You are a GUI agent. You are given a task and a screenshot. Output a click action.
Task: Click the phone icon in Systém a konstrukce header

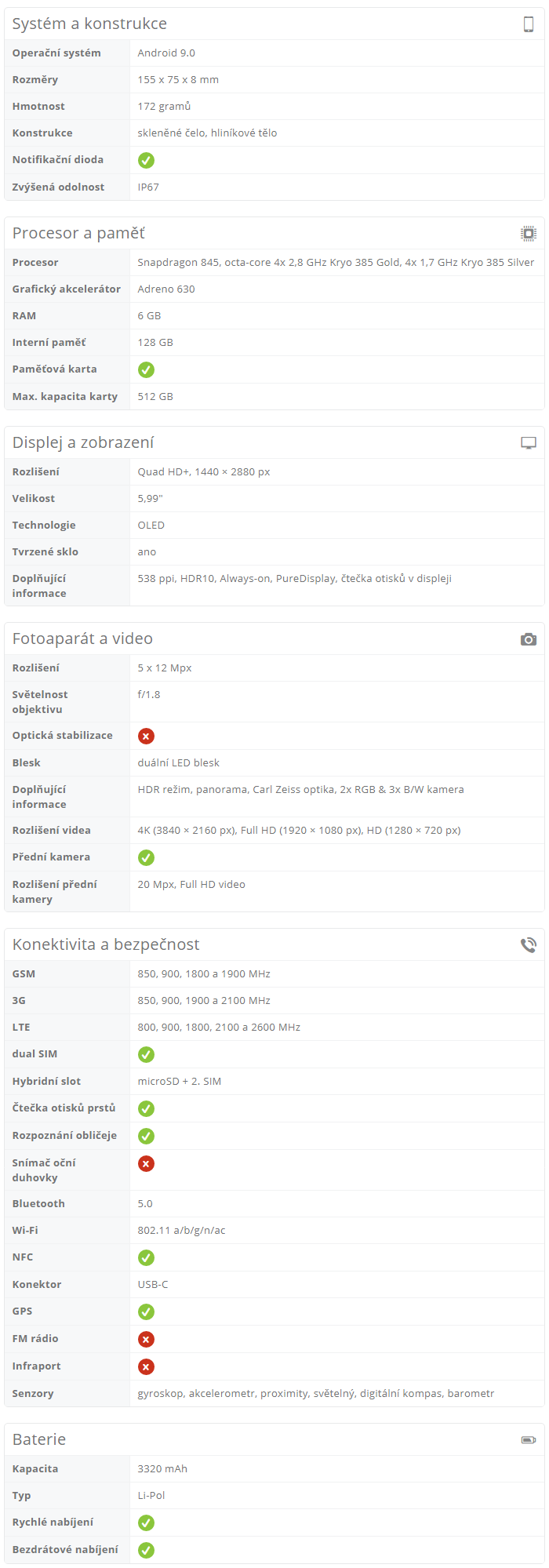[x=529, y=24]
